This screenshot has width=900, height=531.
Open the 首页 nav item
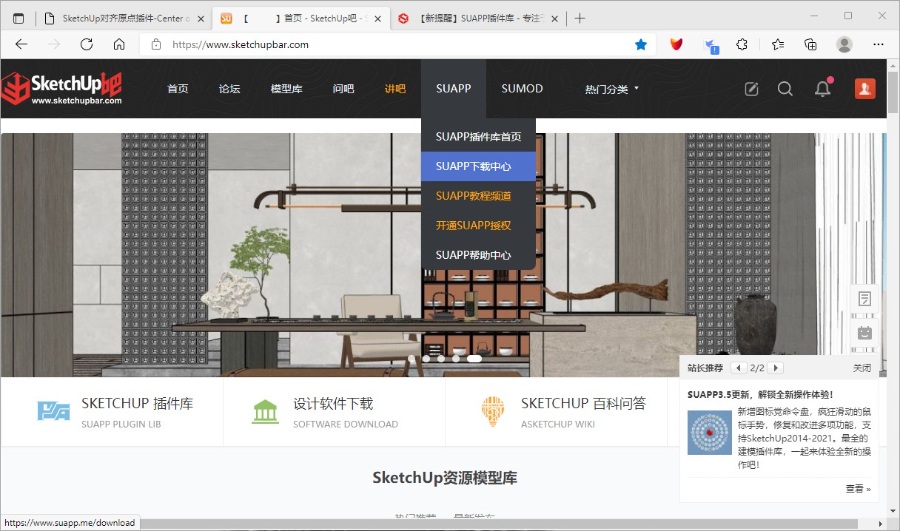[x=177, y=88]
